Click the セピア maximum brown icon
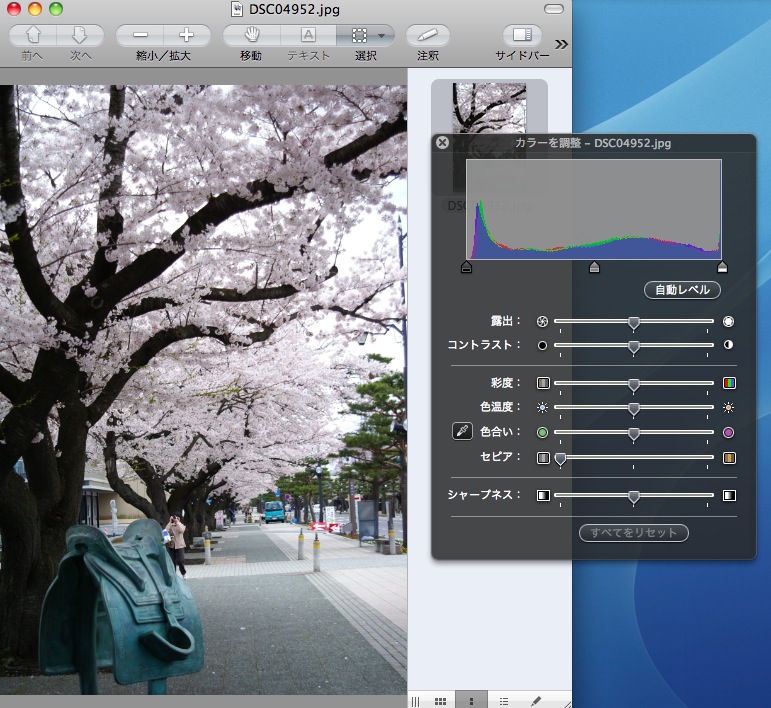 (x=729, y=458)
